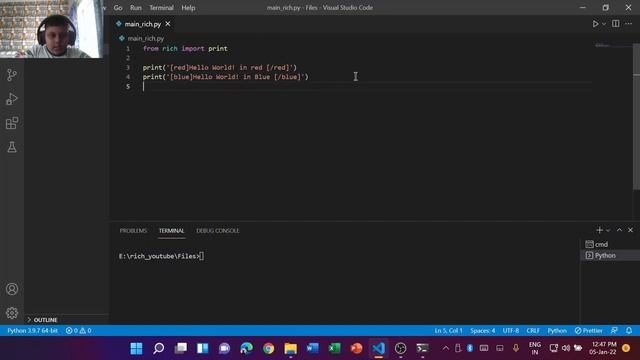The width and height of the screenshot is (640, 360).
Task: Switch to the Debug Console tab
Action: pos(218,231)
